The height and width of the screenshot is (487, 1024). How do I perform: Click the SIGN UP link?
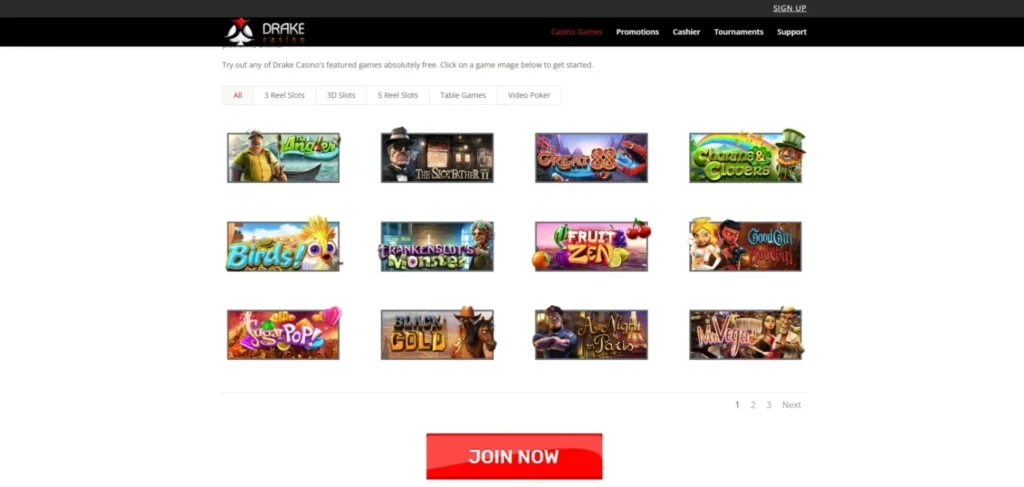coord(790,8)
